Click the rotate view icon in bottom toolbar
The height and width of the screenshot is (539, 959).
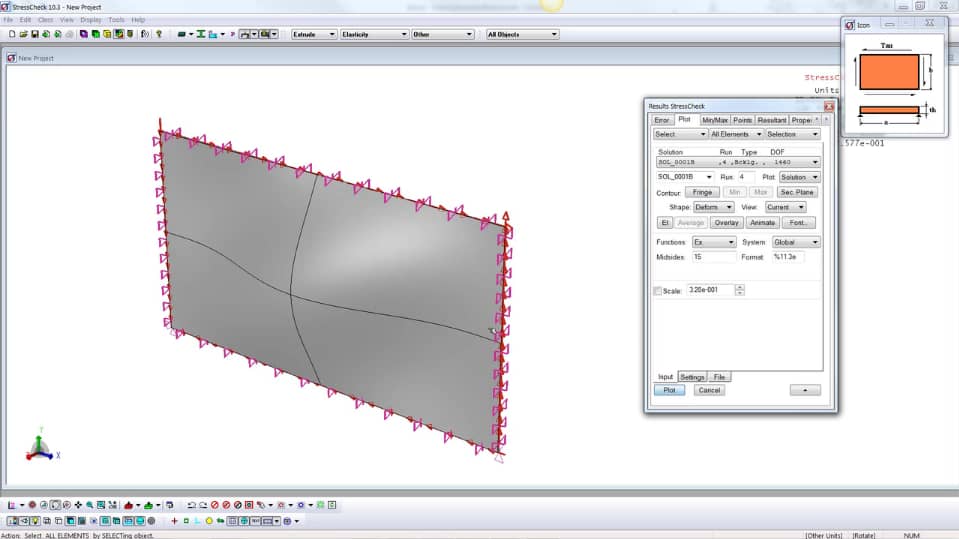[55, 505]
